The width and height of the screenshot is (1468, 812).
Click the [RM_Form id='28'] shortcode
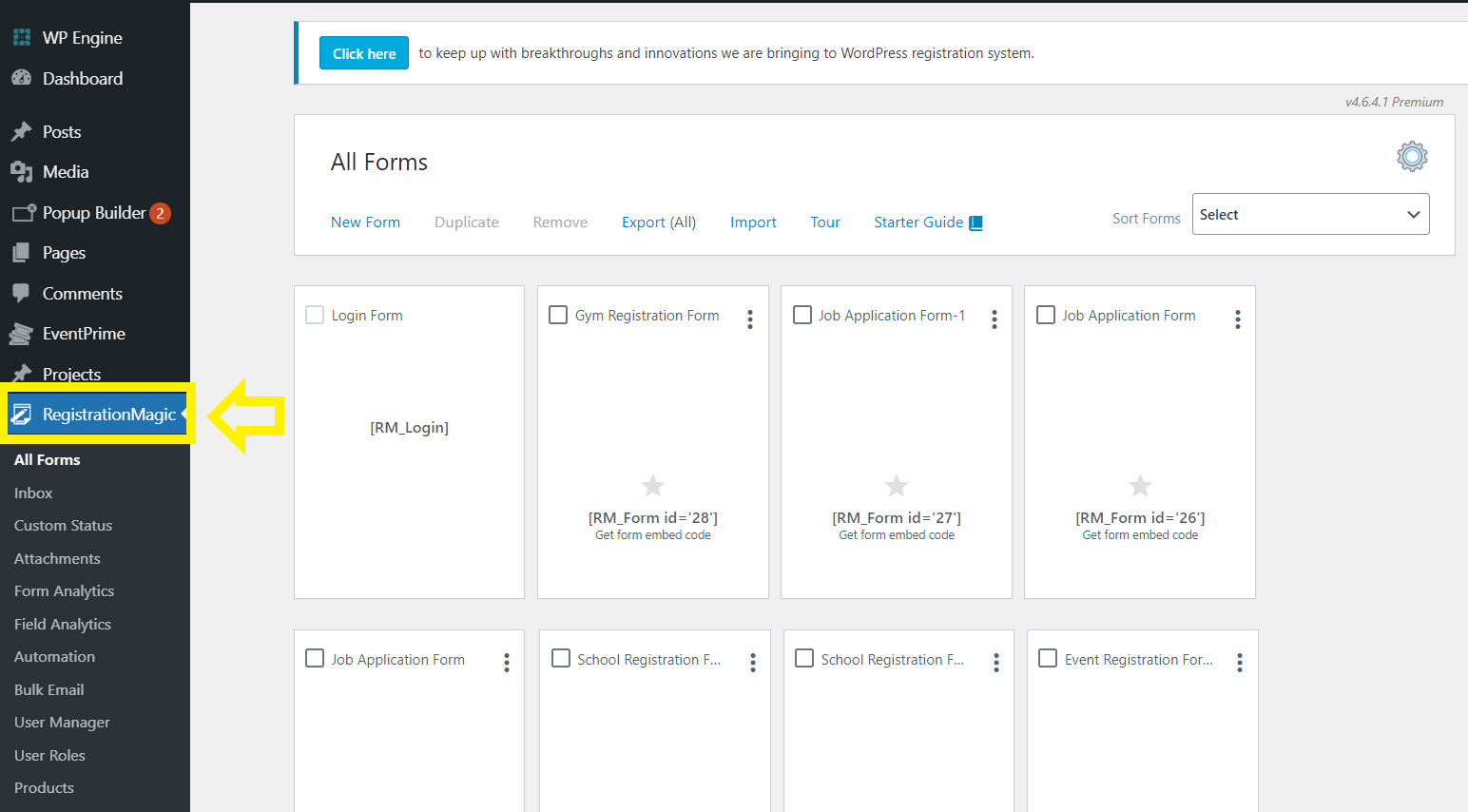[x=653, y=518]
